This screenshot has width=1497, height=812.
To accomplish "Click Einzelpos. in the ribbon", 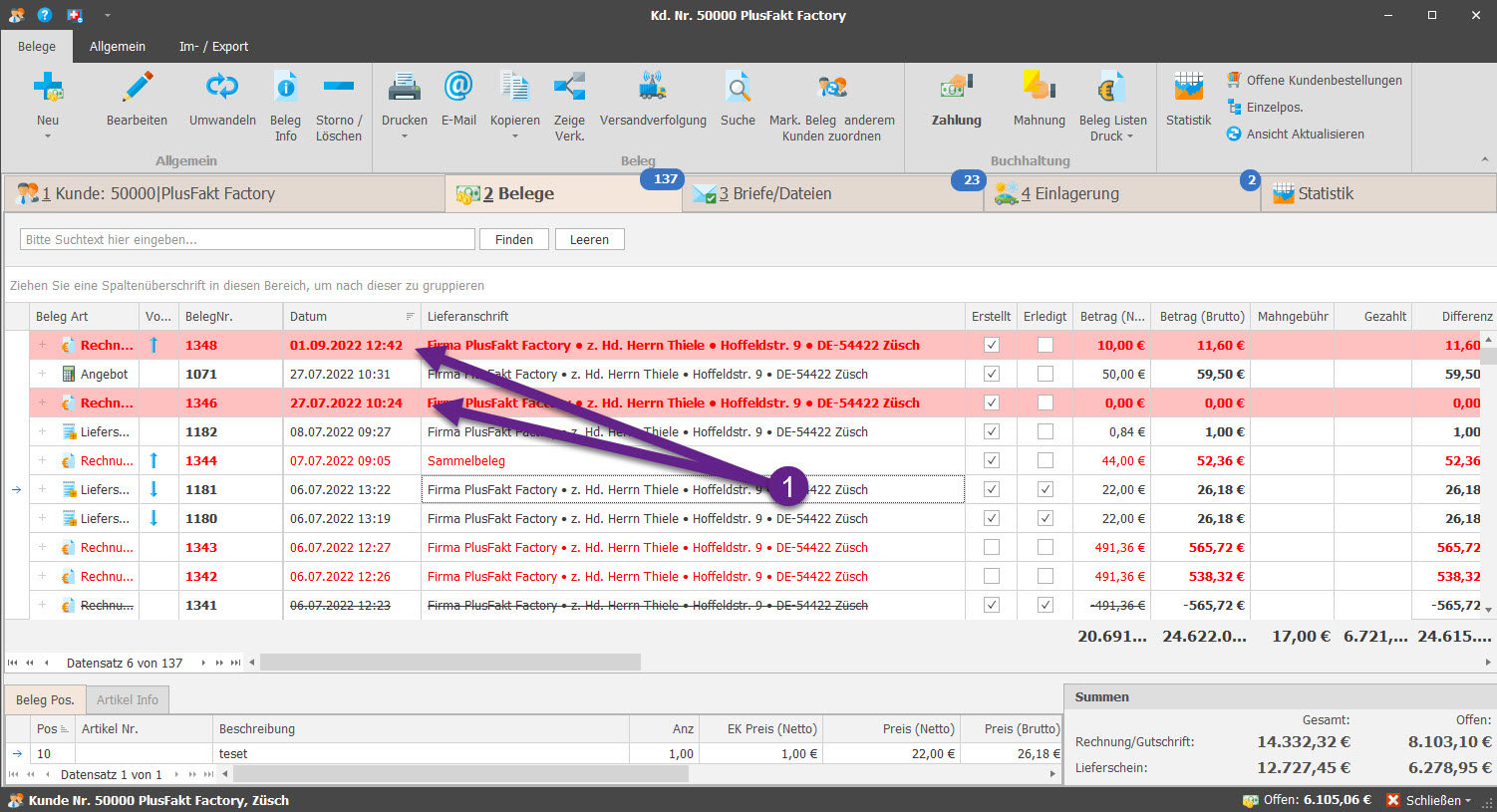I will [1265, 107].
